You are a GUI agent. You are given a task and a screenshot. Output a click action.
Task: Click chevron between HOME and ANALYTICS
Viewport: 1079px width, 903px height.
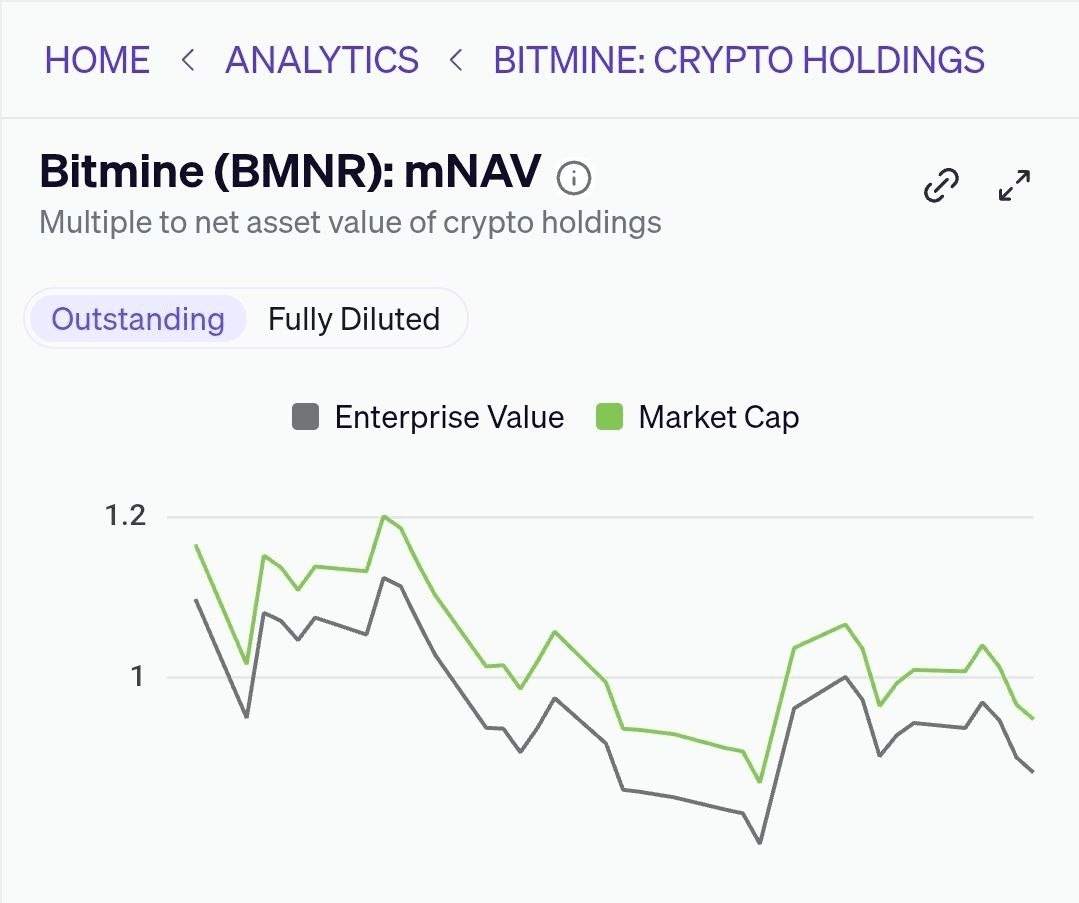(x=187, y=60)
